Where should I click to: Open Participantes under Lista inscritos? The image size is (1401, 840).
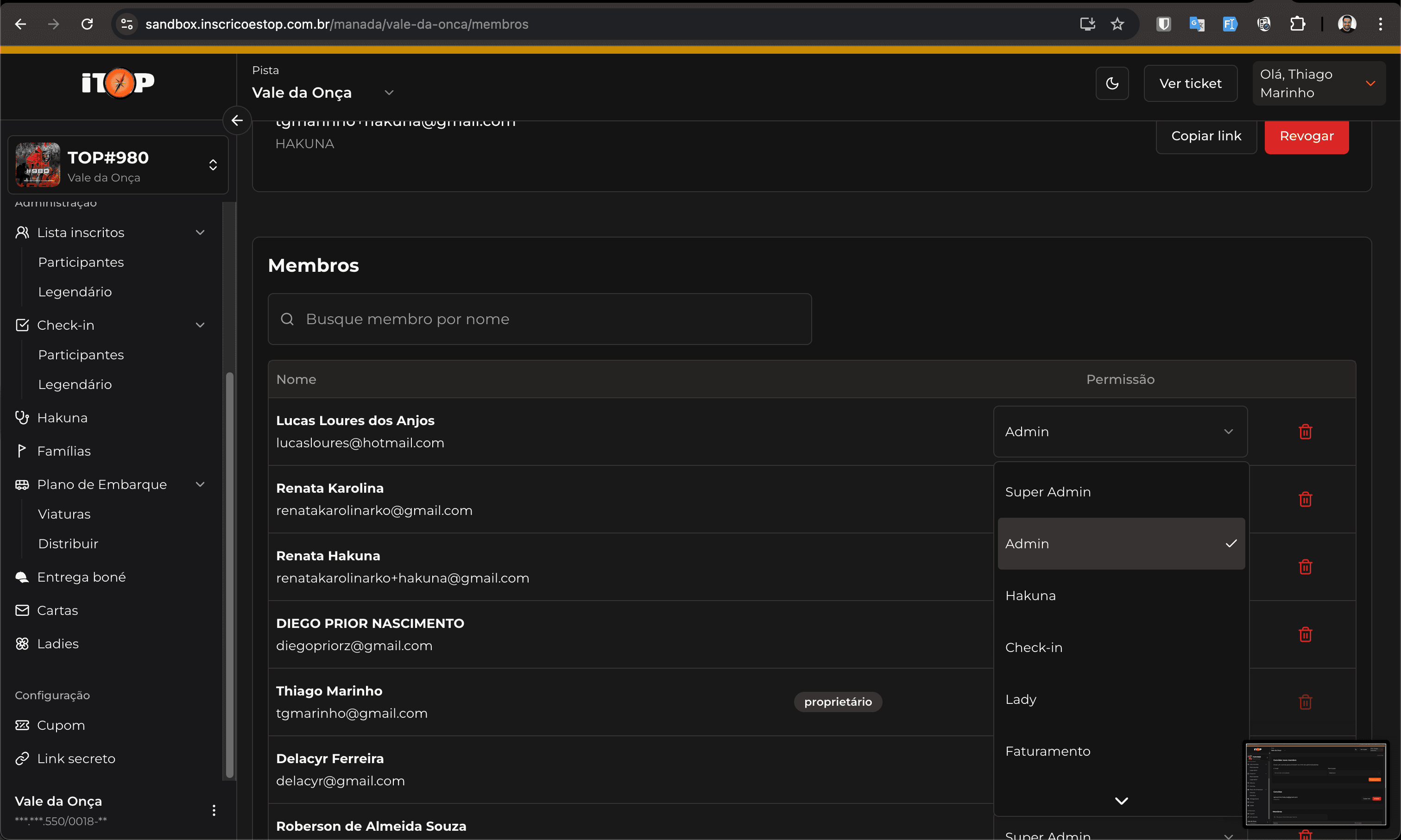(81, 262)
